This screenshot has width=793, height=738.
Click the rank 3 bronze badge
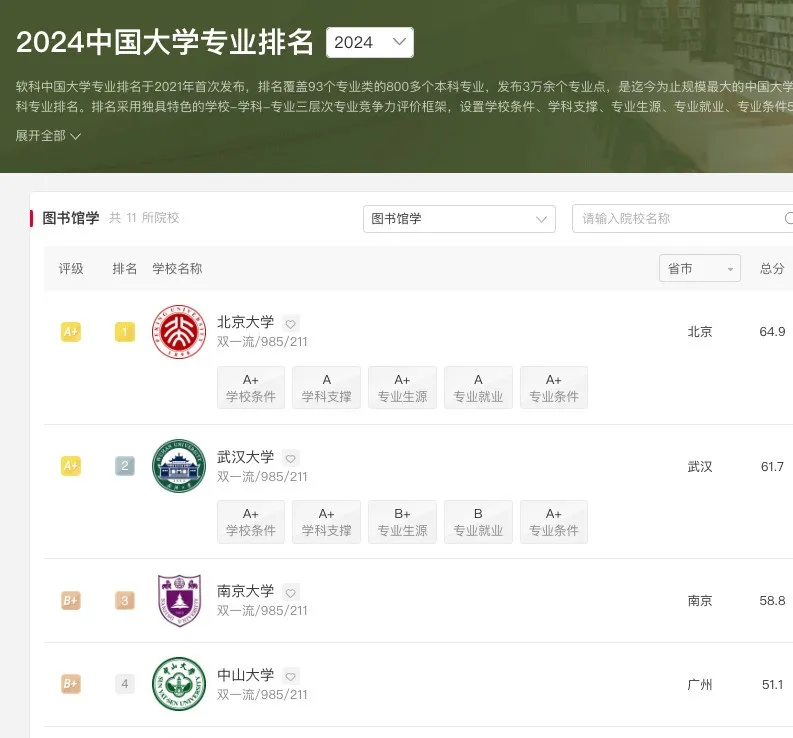click(125, 600)
